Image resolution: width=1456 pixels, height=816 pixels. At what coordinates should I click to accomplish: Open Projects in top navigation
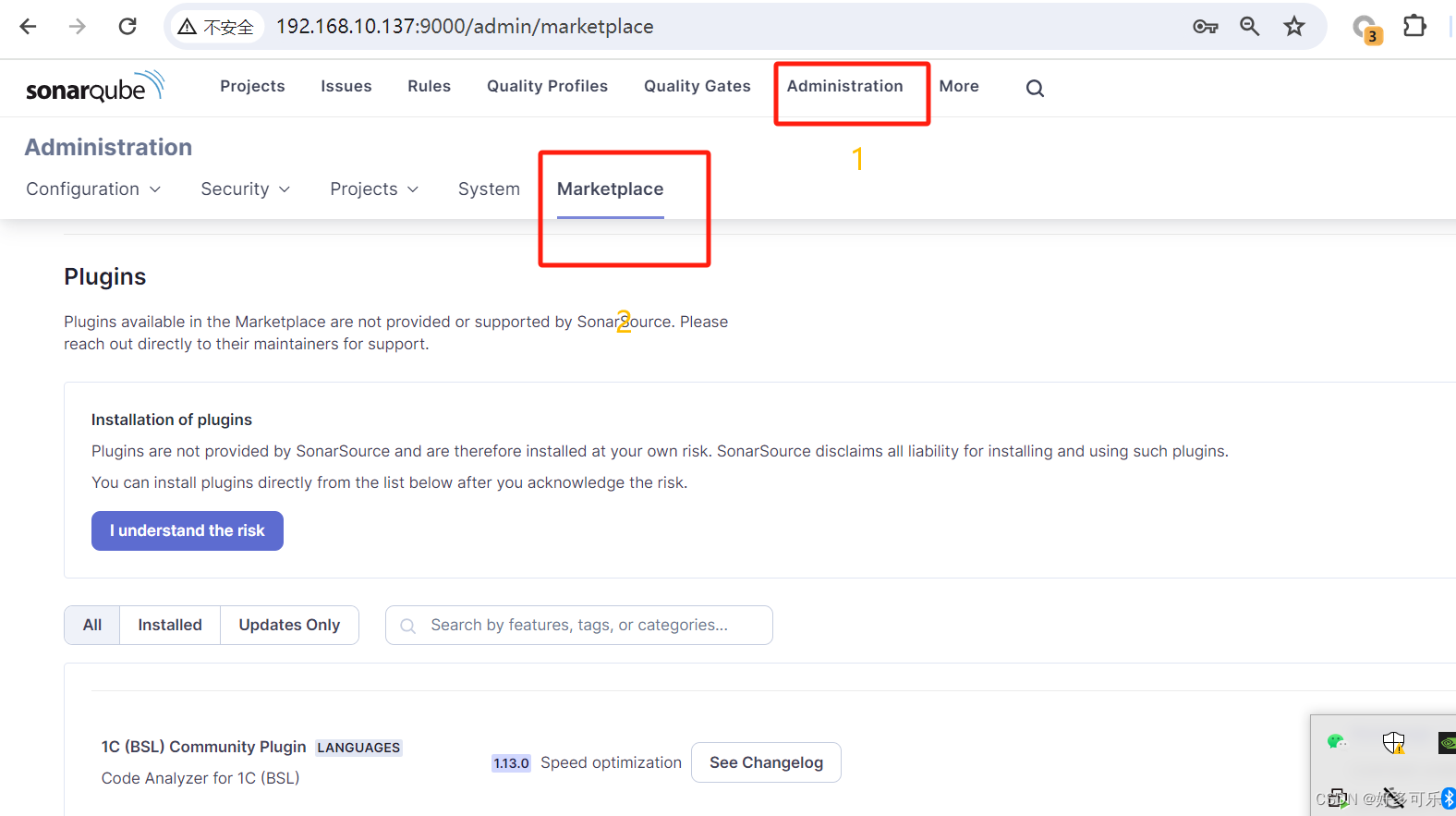pos(252,86)
